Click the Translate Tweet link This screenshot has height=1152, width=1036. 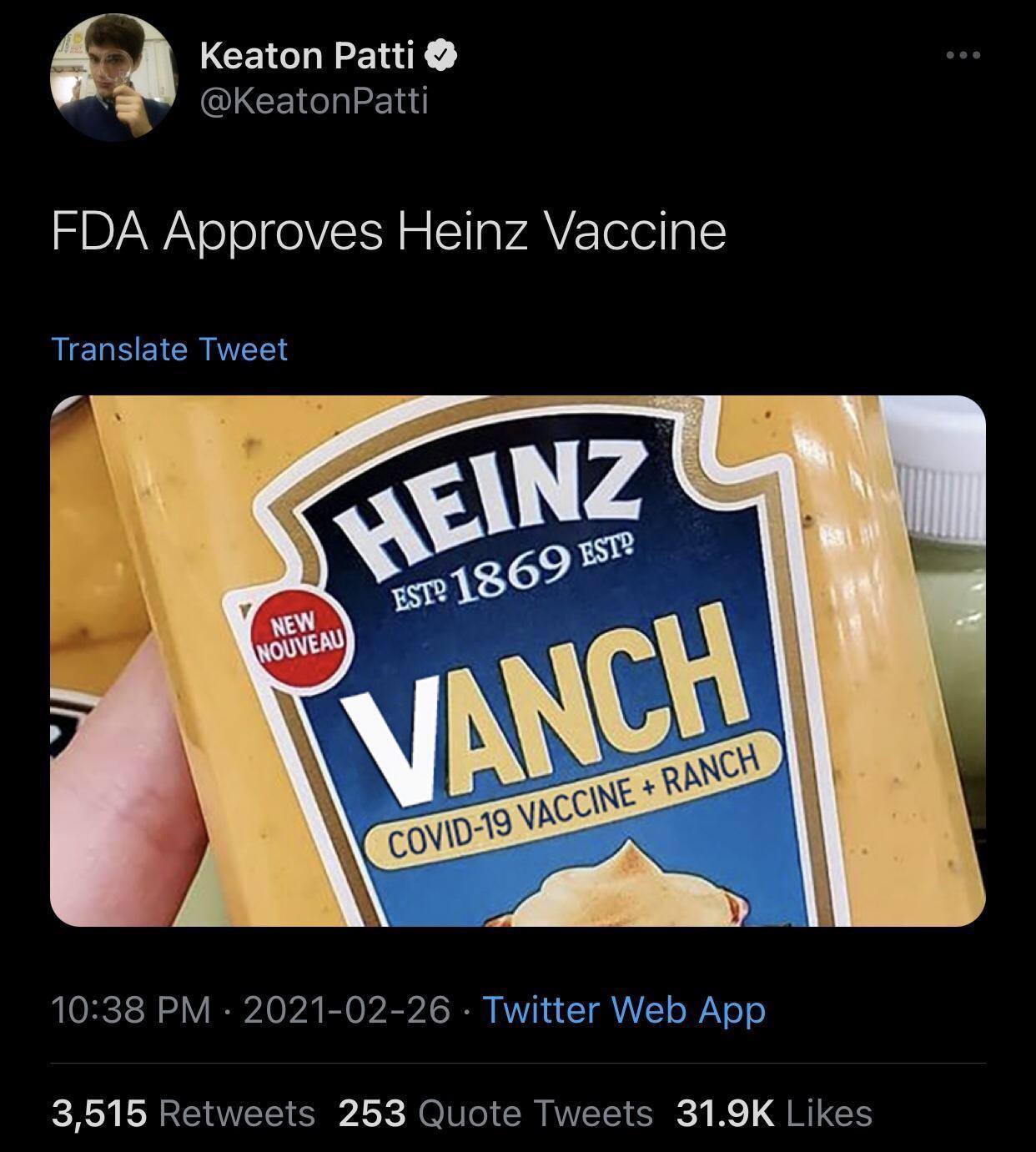[x=169, y=349]
